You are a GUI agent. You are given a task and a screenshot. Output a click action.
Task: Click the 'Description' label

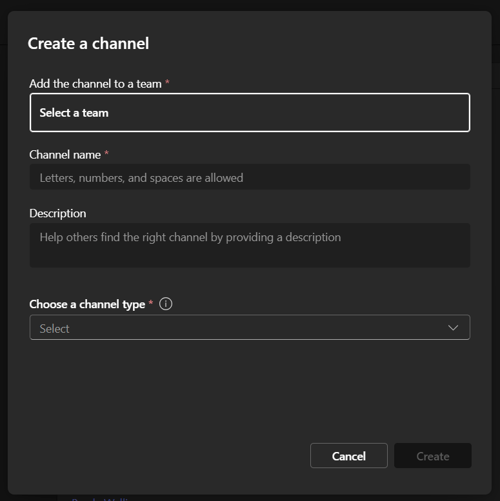[58, 214]
